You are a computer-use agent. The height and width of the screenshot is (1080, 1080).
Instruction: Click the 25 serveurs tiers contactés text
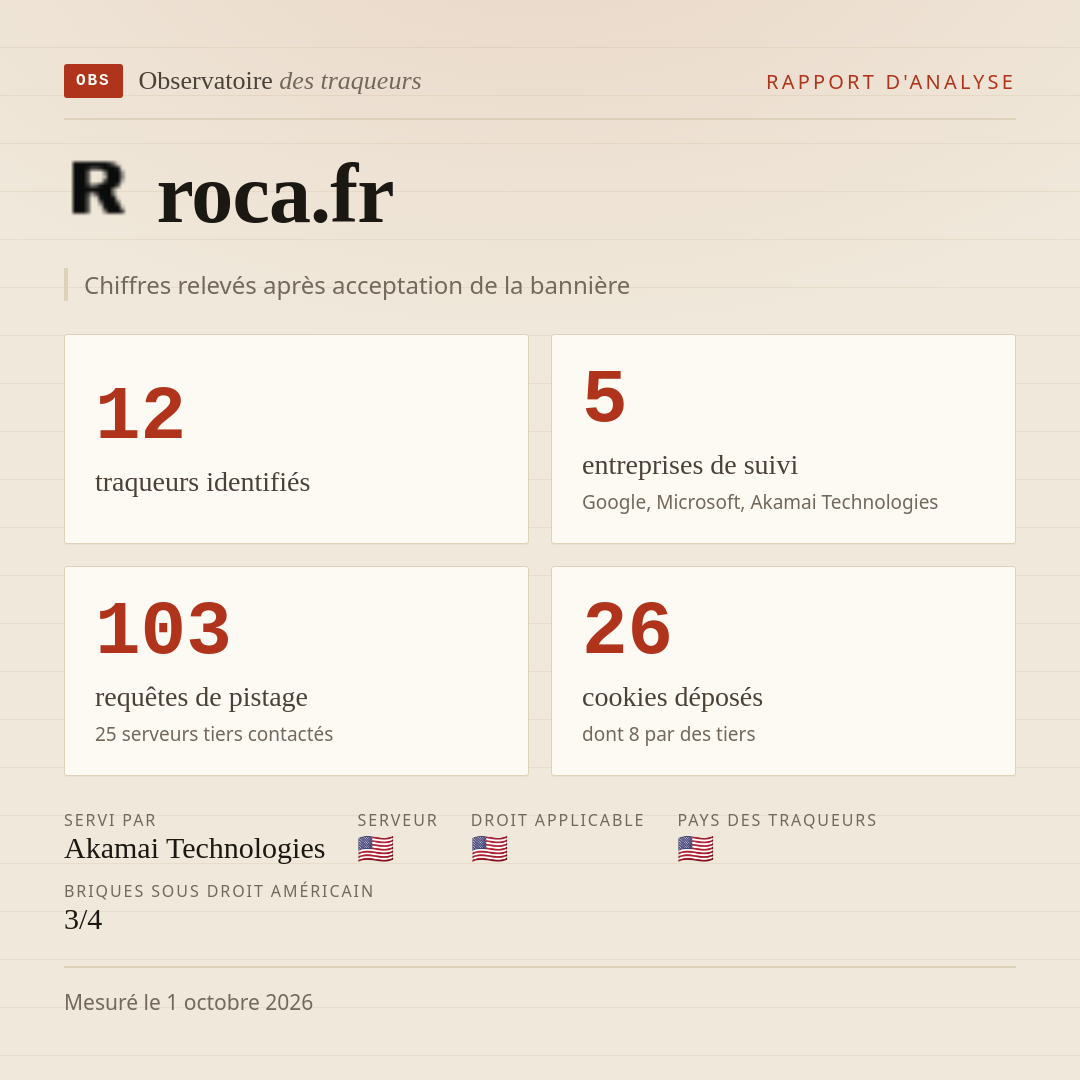coord(214,734)
